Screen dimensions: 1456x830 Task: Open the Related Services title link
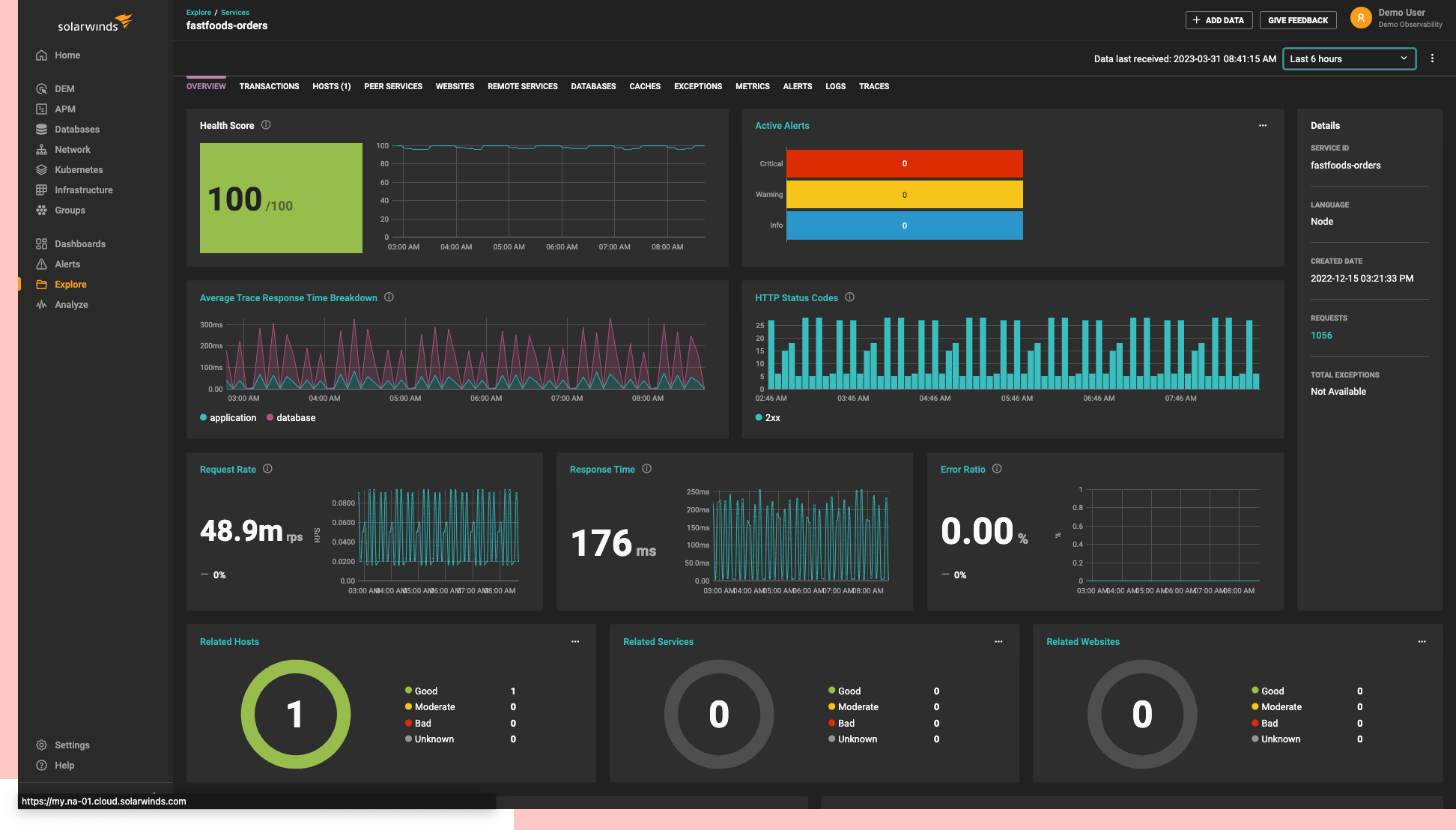click(x=658, y=642)
